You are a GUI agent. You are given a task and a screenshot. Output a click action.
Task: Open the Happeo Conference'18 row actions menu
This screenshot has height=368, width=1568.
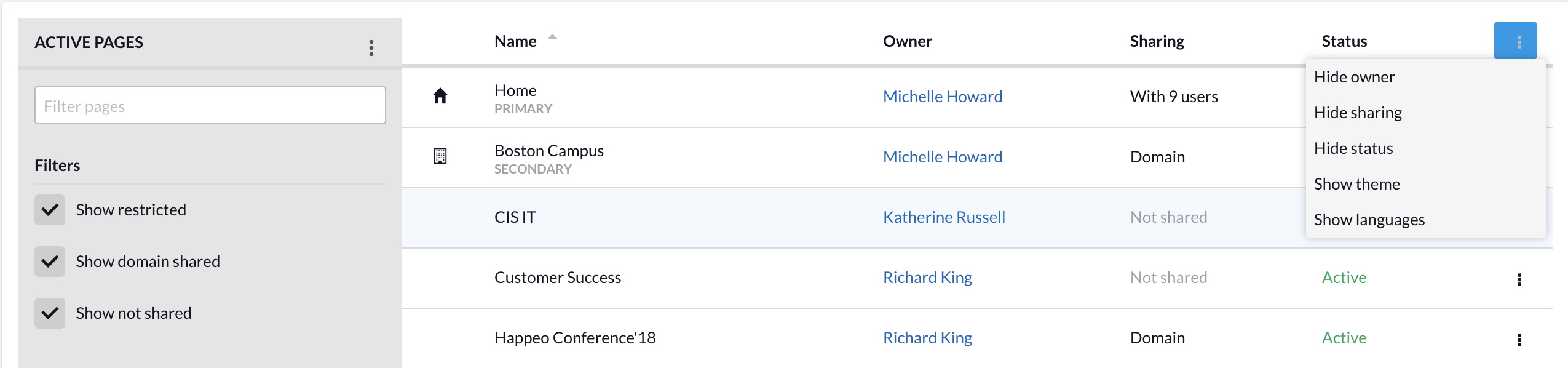[1519, 340]
